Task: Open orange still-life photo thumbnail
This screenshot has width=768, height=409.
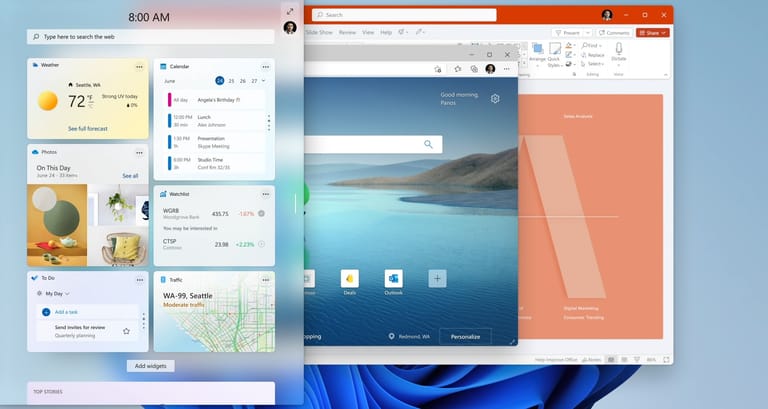Action: [x=57, y=225]
